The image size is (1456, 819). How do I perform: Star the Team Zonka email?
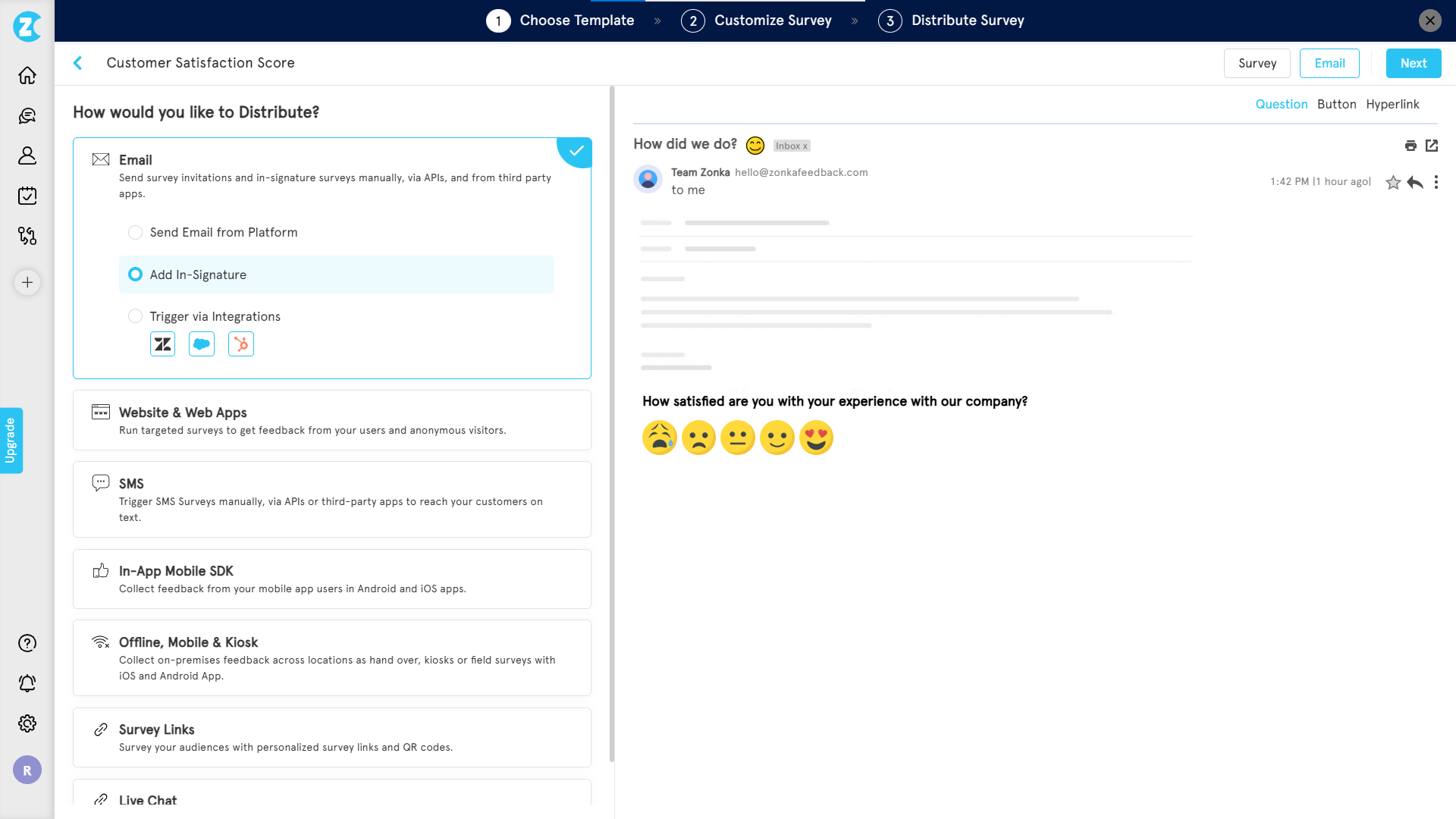point(1393,182)
